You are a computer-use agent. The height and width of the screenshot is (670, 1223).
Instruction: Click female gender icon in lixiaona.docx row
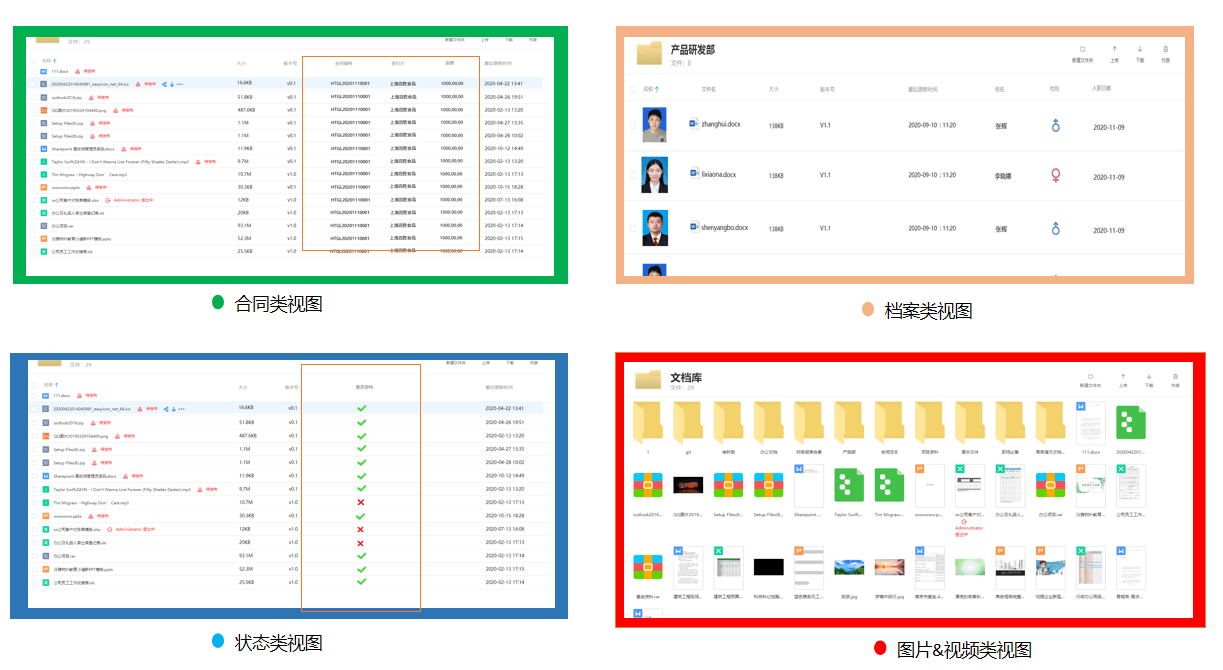click(x=1055, y=176)
